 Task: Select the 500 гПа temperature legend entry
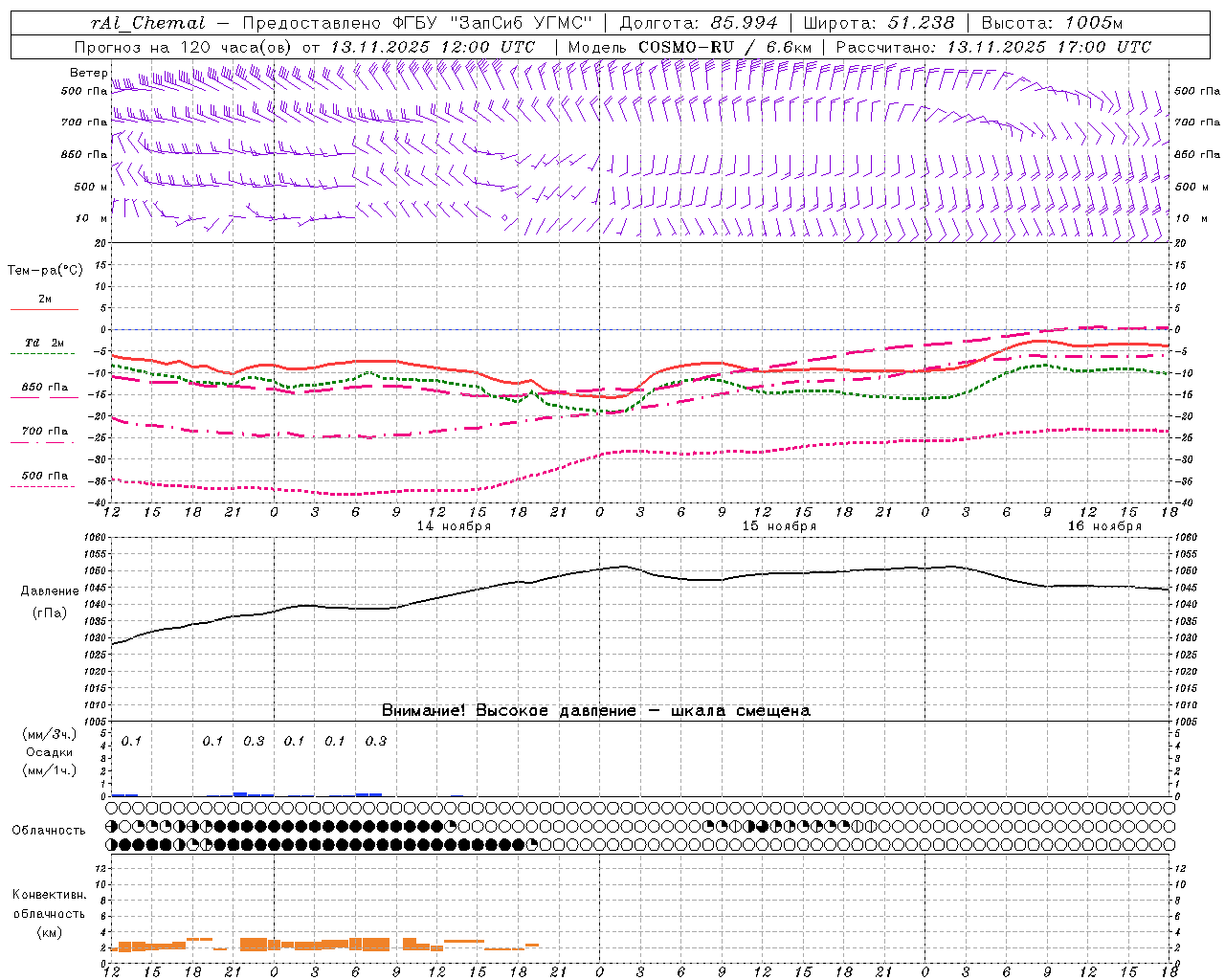click(45, 475)
